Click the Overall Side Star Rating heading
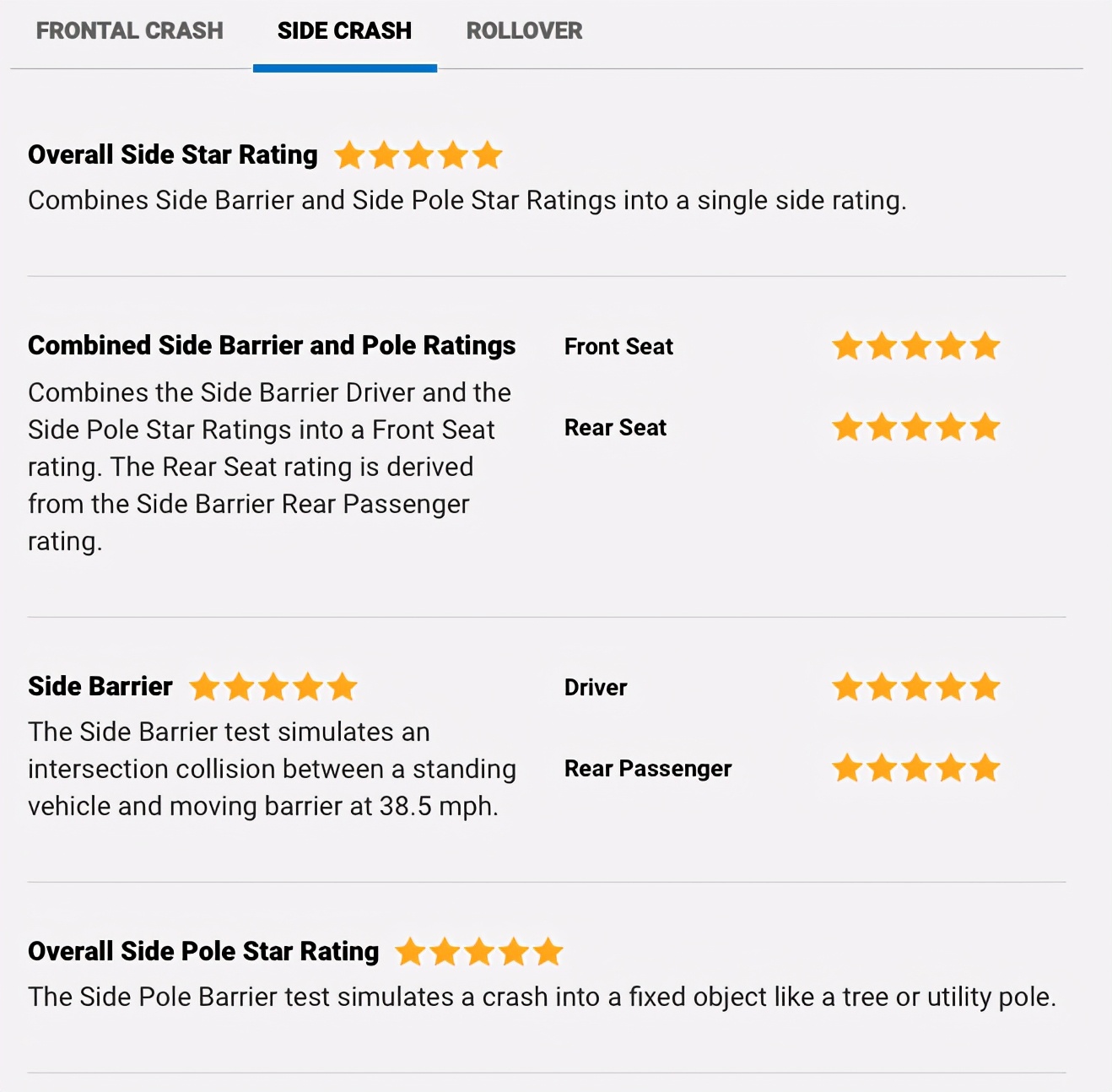Viewport: 1112px width, 1092px height. tap(173, 154)
